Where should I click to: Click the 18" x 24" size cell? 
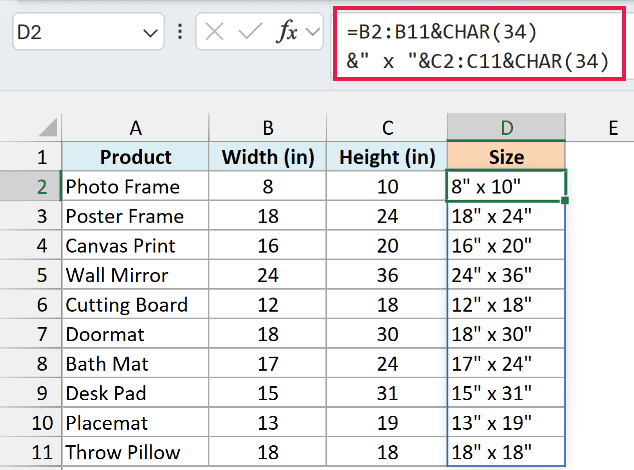(x=506, y=216)
